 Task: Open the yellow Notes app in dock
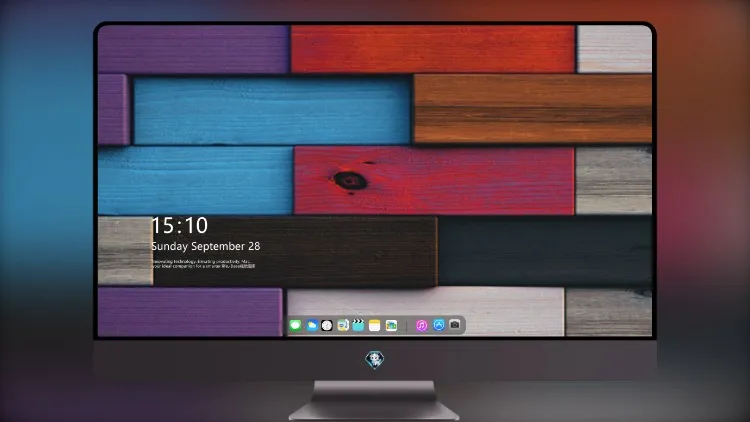(375, 325)
